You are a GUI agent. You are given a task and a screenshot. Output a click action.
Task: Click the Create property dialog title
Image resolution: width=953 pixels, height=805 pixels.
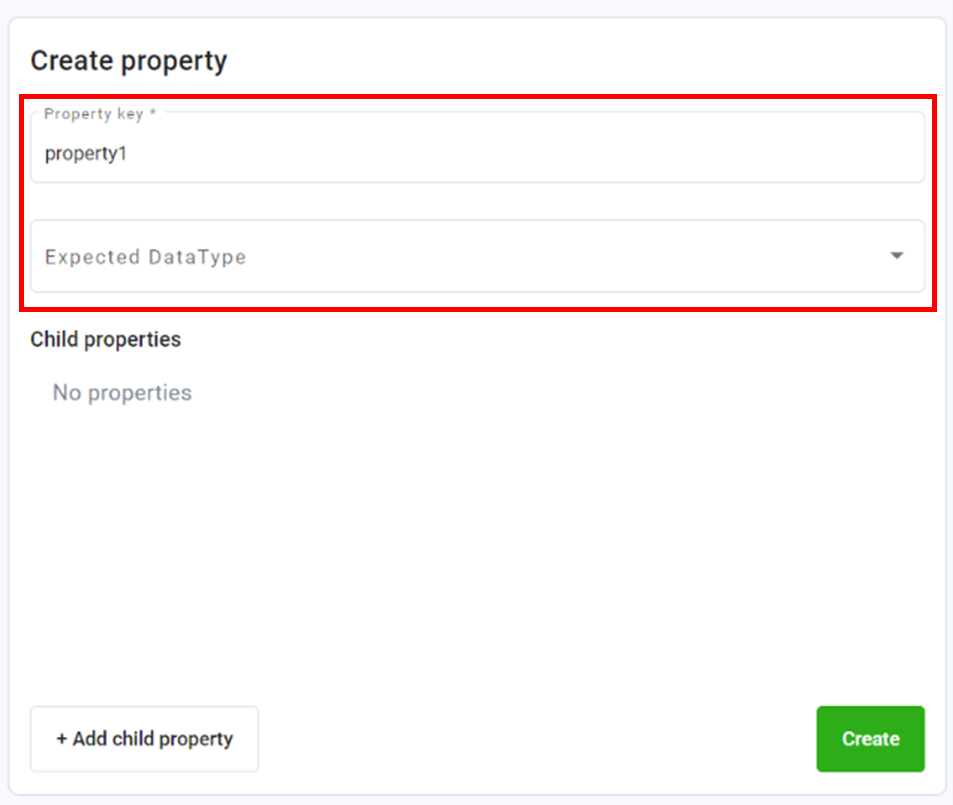pyautogui.click(x=128, y=60)
